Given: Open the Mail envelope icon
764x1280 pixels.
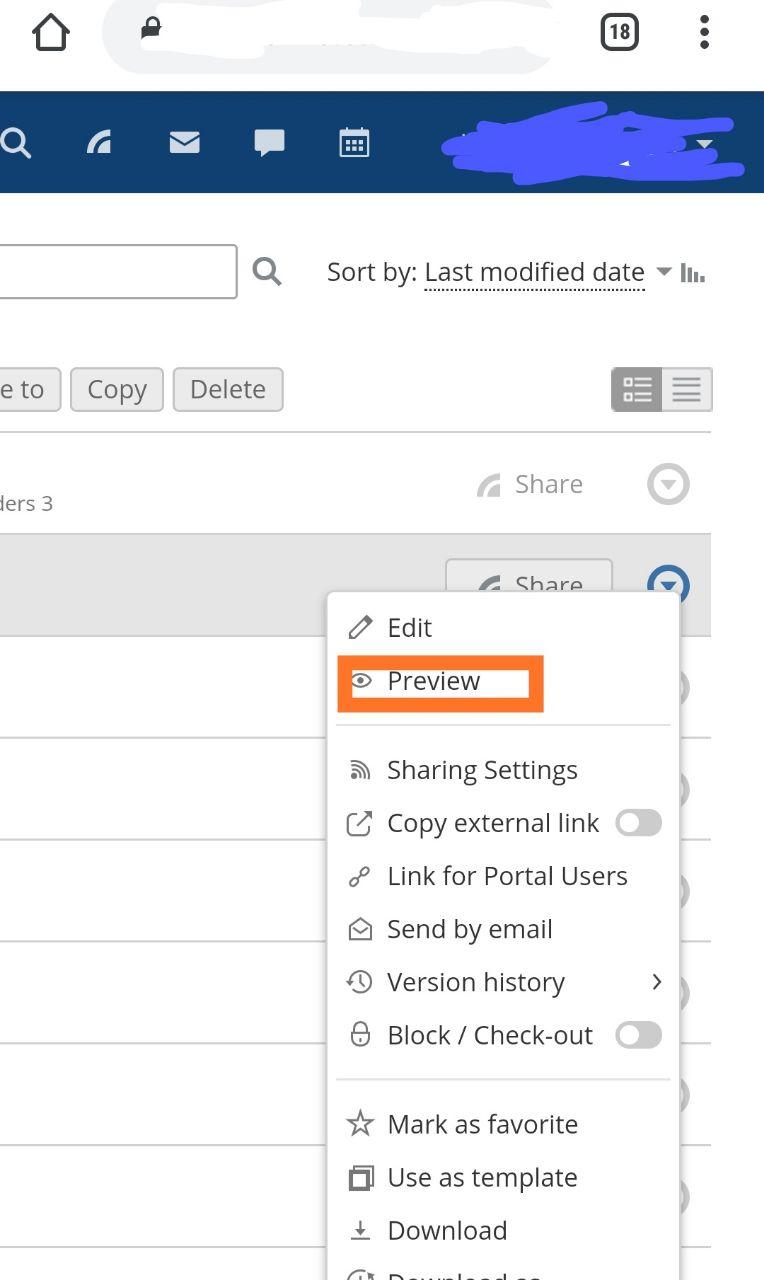Looking at the screenshot, I should coord(184,143).
